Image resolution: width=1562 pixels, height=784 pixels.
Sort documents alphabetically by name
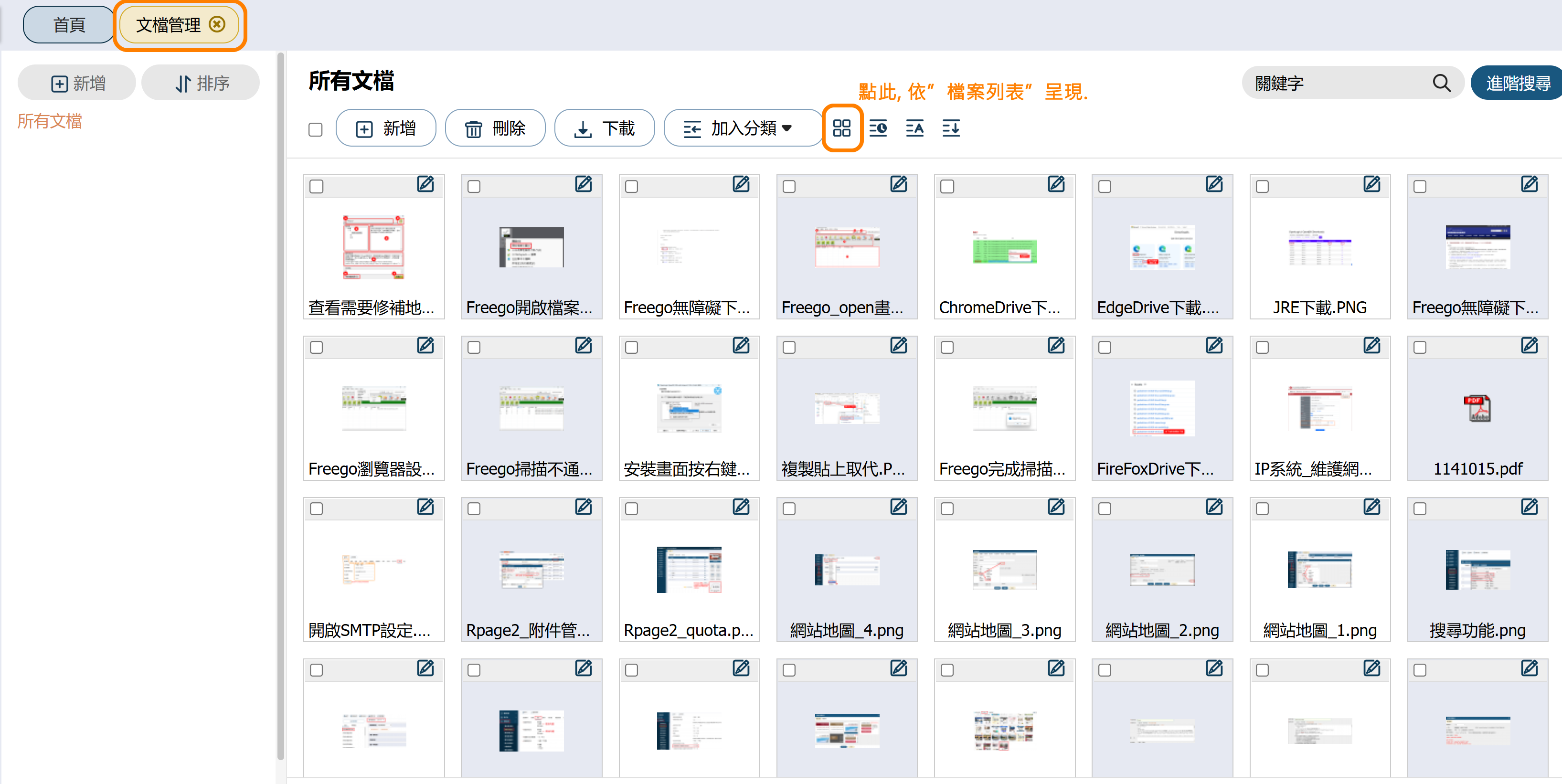[x=914, y=128]
